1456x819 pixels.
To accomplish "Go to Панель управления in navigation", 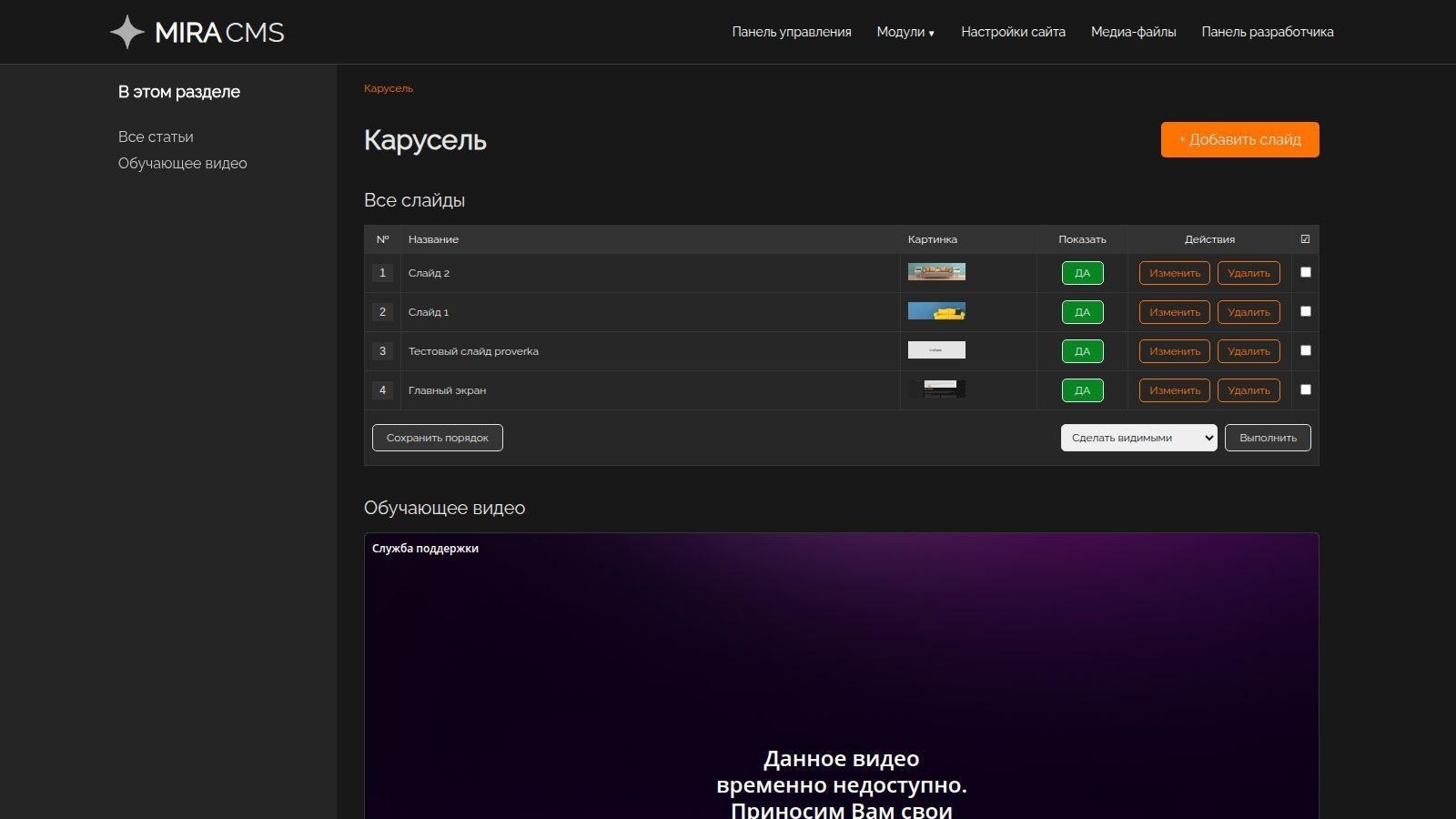I will tap(791, 32).
